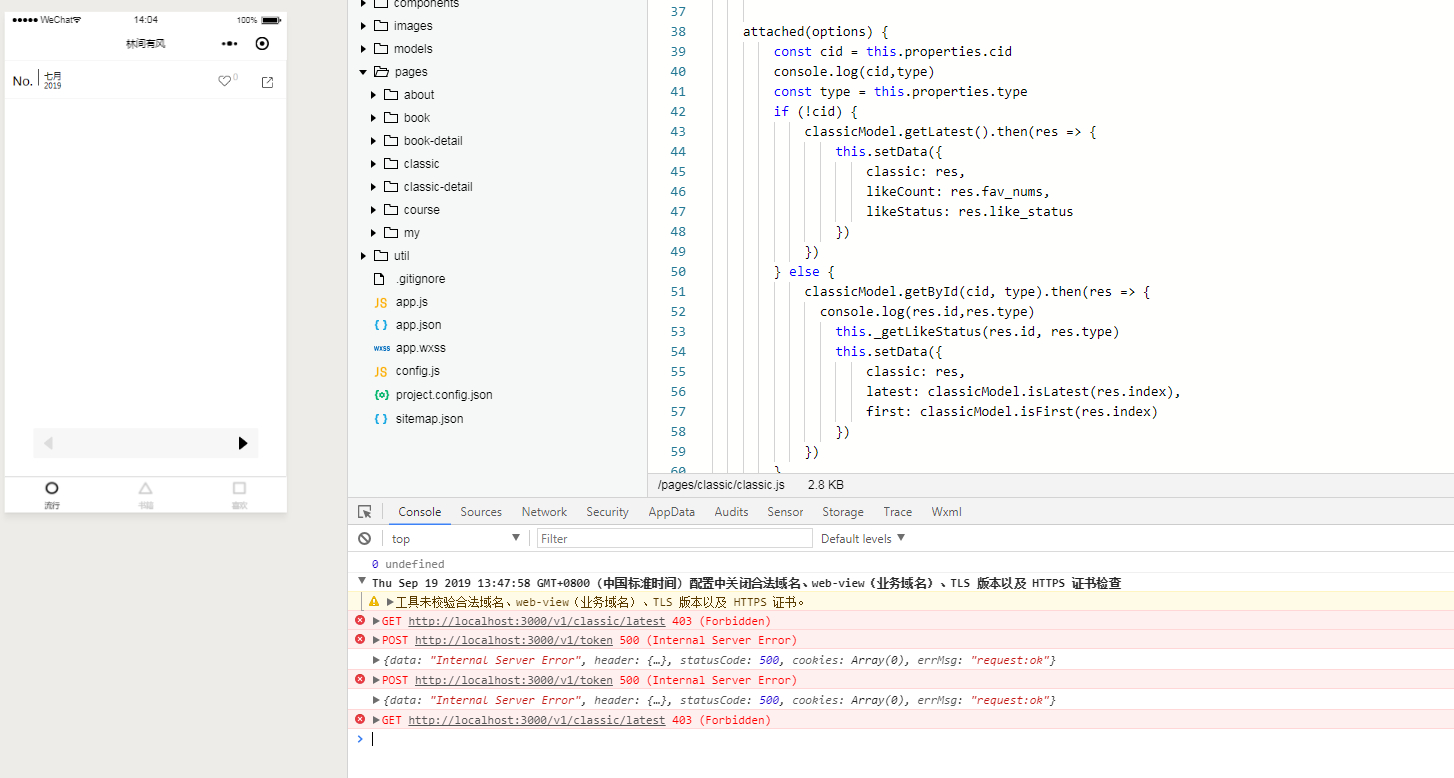The image size is (1454, 778).
Task: Click the /pages/classic/classic.js path text
Action: pyautogui.click(x=721, y=485)
